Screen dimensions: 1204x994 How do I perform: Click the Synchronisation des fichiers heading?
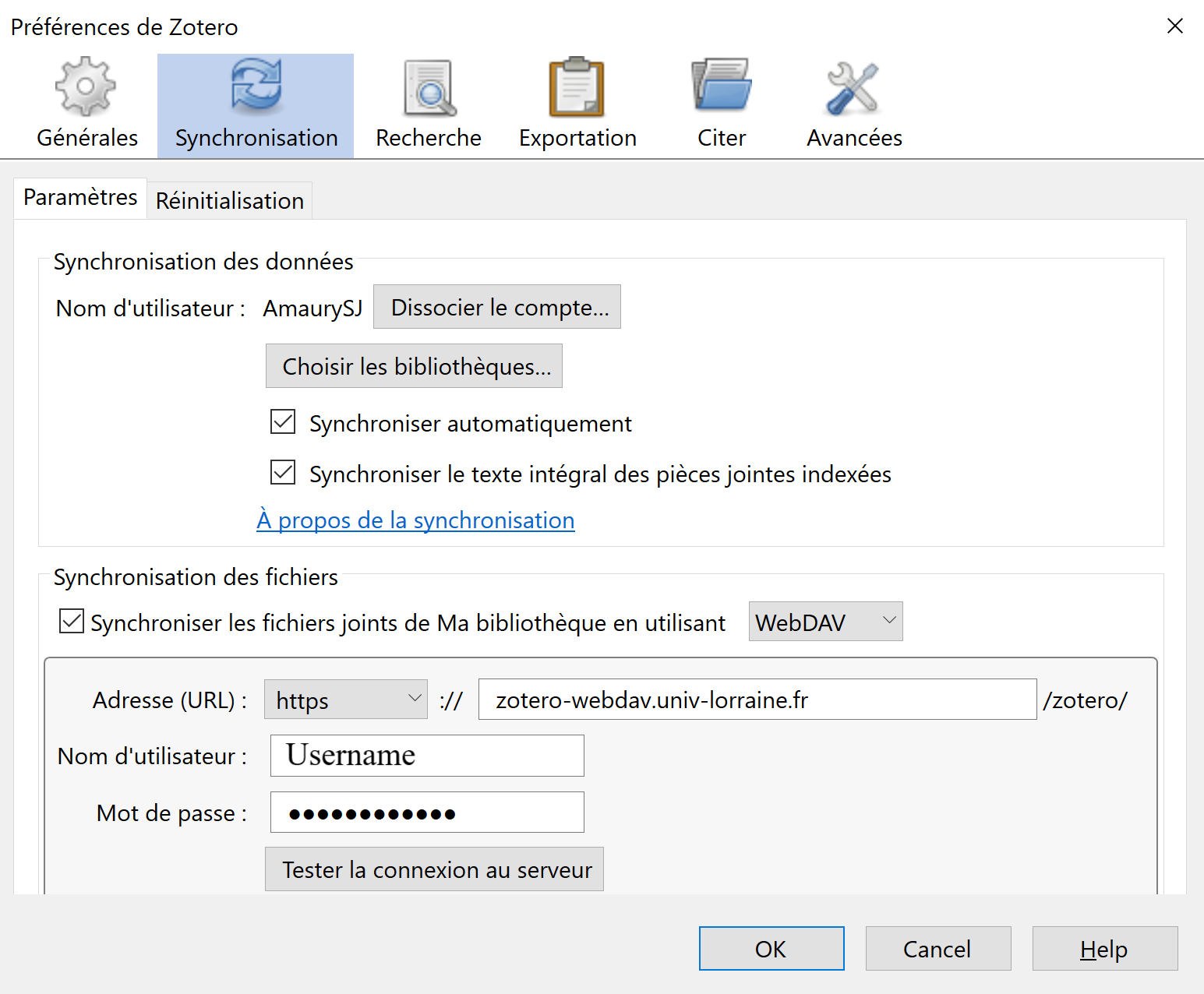coord(196,577)
